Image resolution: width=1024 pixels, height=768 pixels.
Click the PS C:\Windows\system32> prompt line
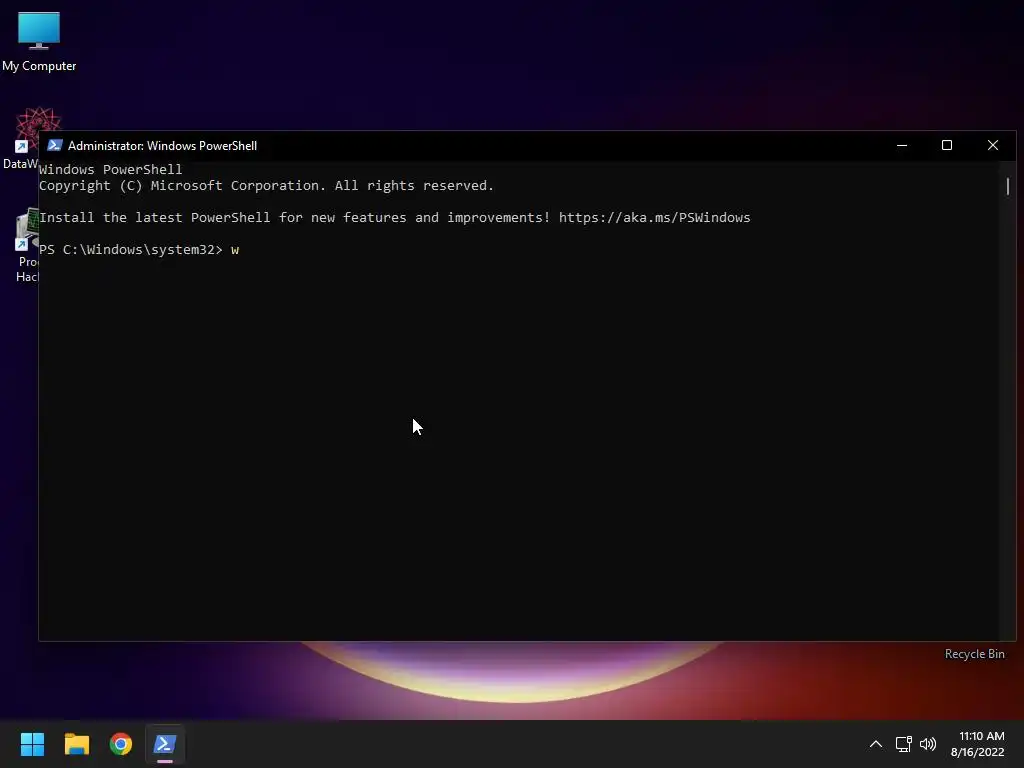coord(131,249)
